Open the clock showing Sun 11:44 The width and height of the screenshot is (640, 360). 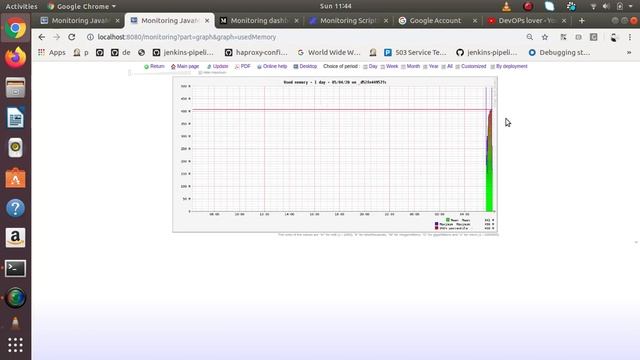(x=336, y=6)
